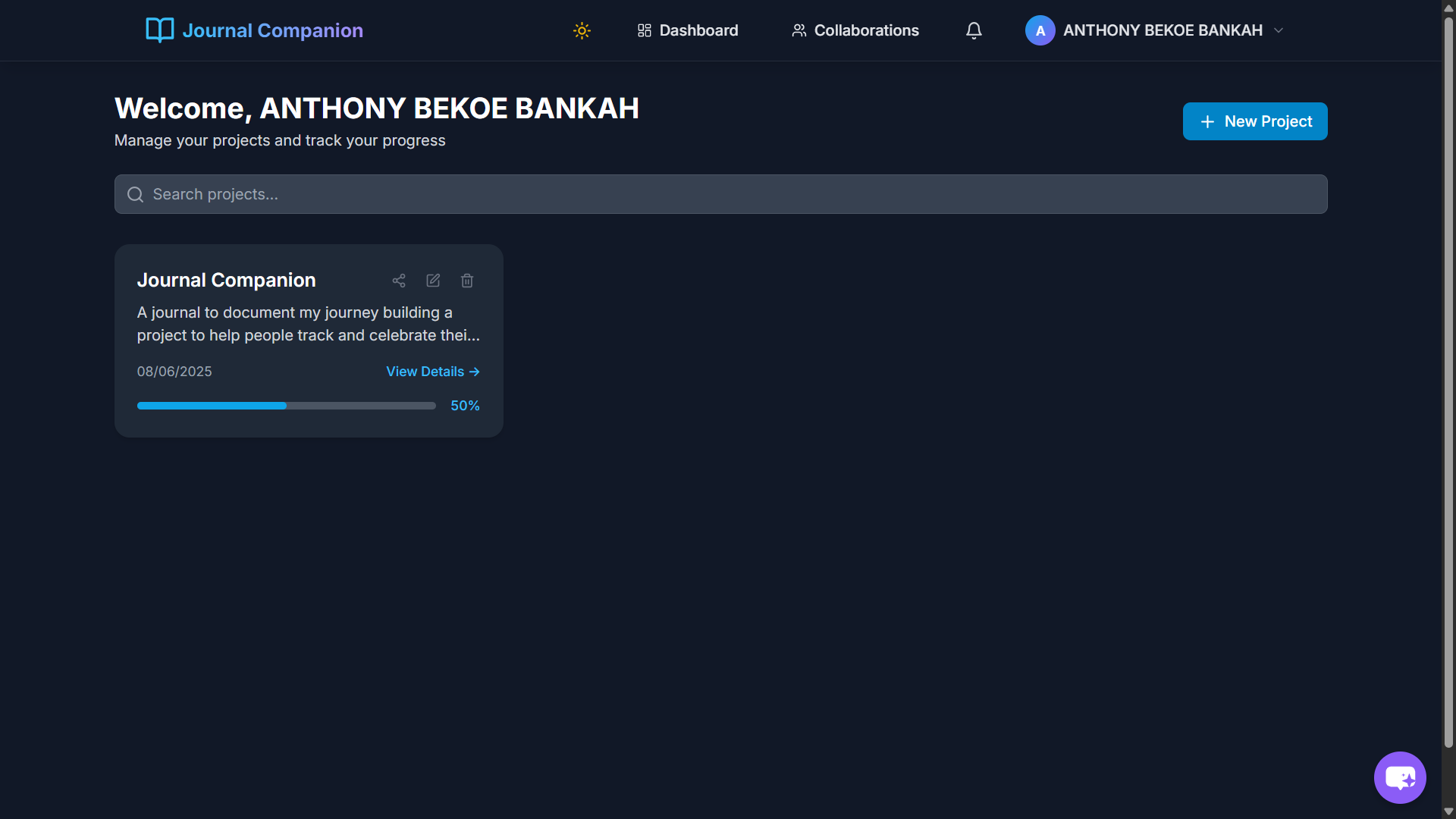The image size is (1456, 819).
Task: Click the page vertical scrollbar
Action: 1448,379
